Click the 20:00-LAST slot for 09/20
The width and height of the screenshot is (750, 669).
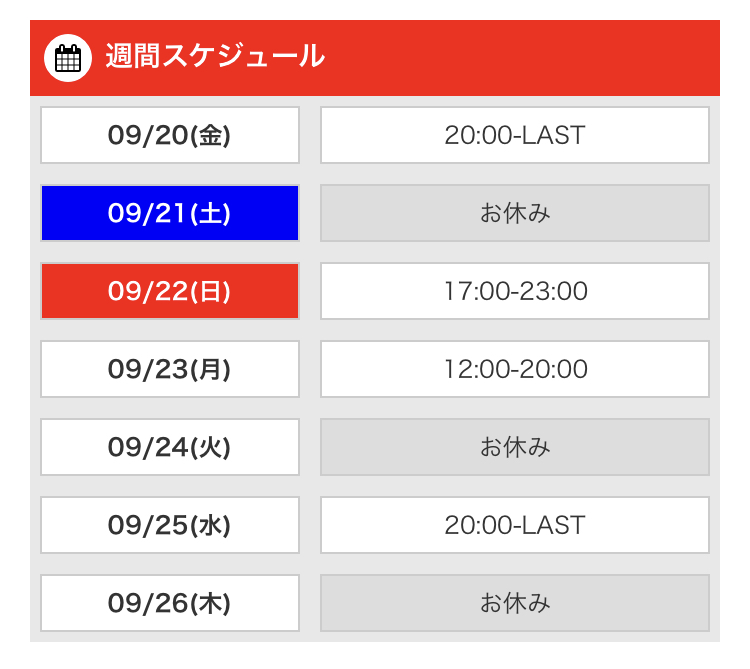[515, 135]
